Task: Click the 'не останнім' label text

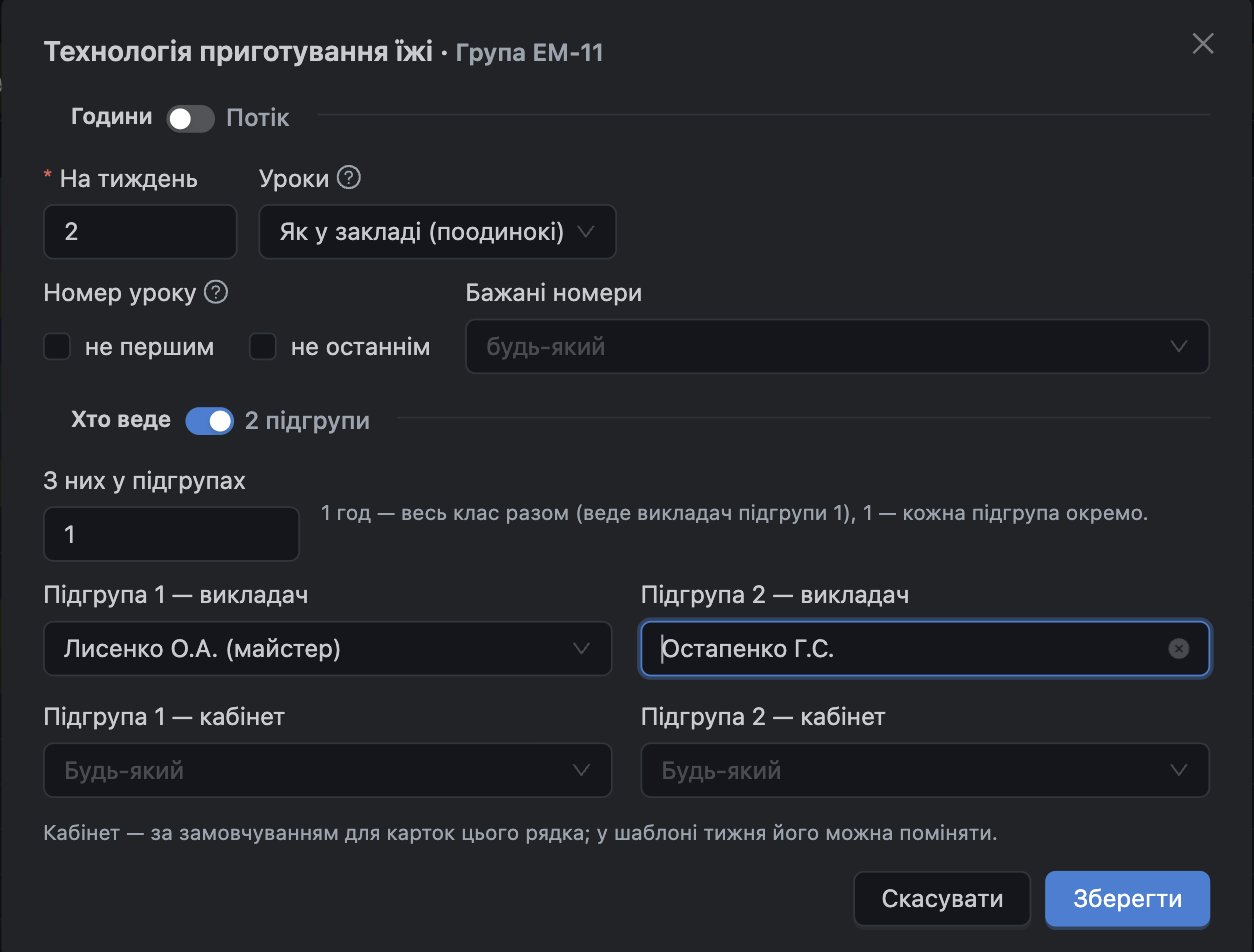Action: 360,347
